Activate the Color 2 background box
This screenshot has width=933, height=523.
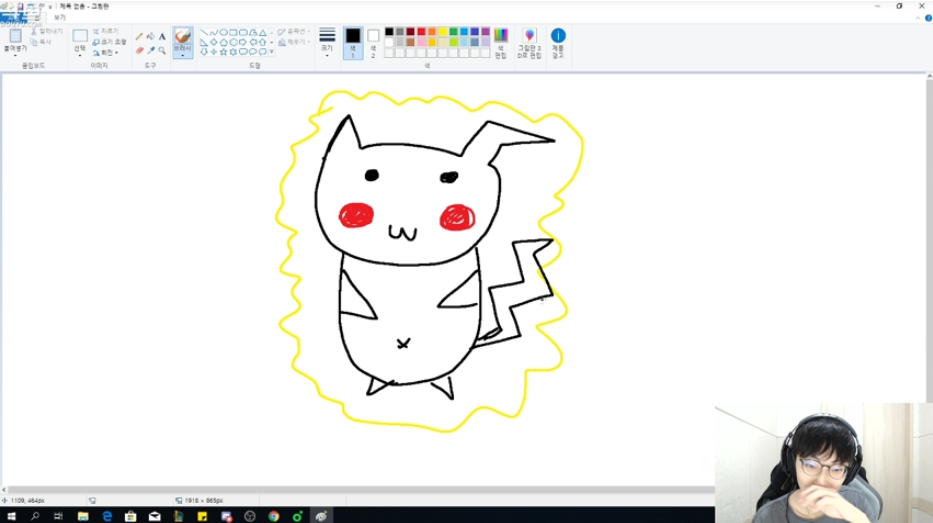[x=373, y=43]
